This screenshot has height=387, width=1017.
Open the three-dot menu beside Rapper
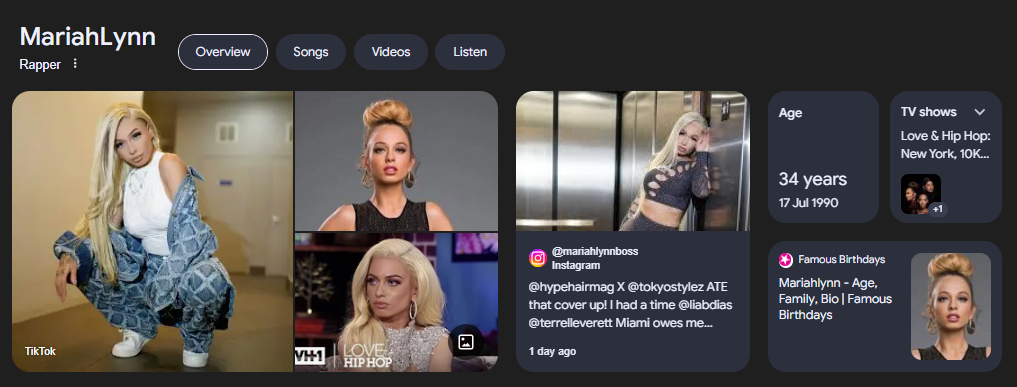point(75,64)
